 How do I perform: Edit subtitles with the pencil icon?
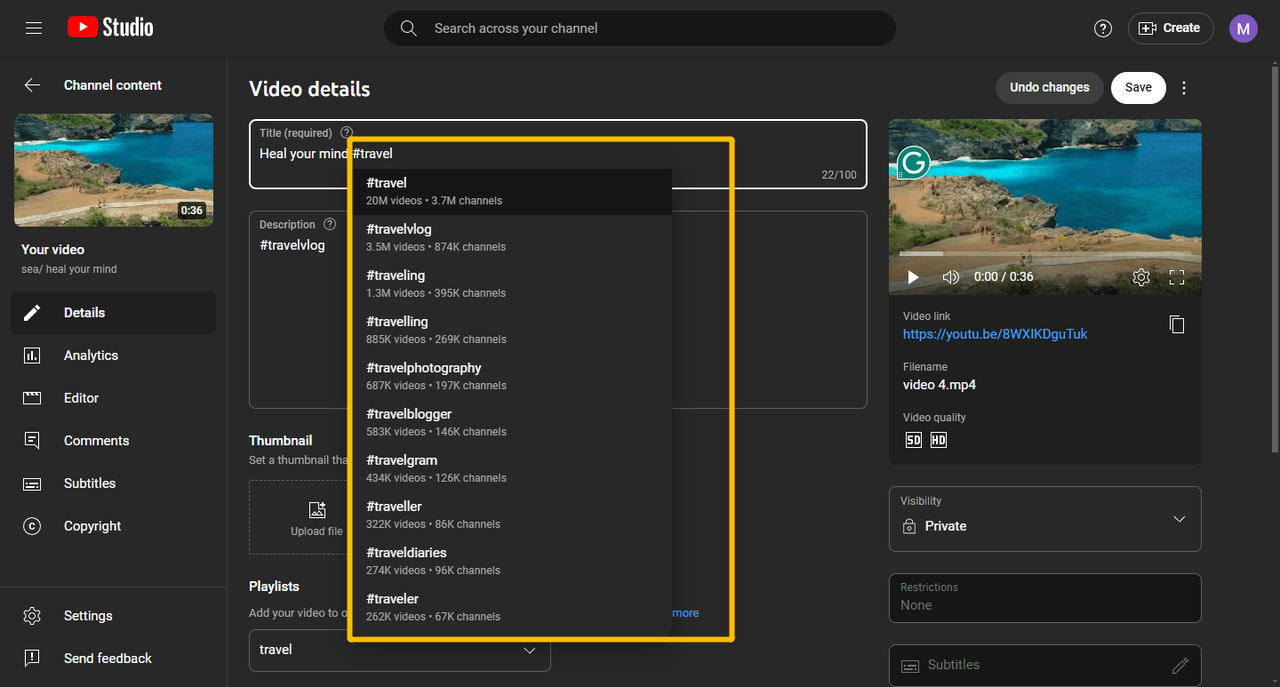pos(1180,665)
